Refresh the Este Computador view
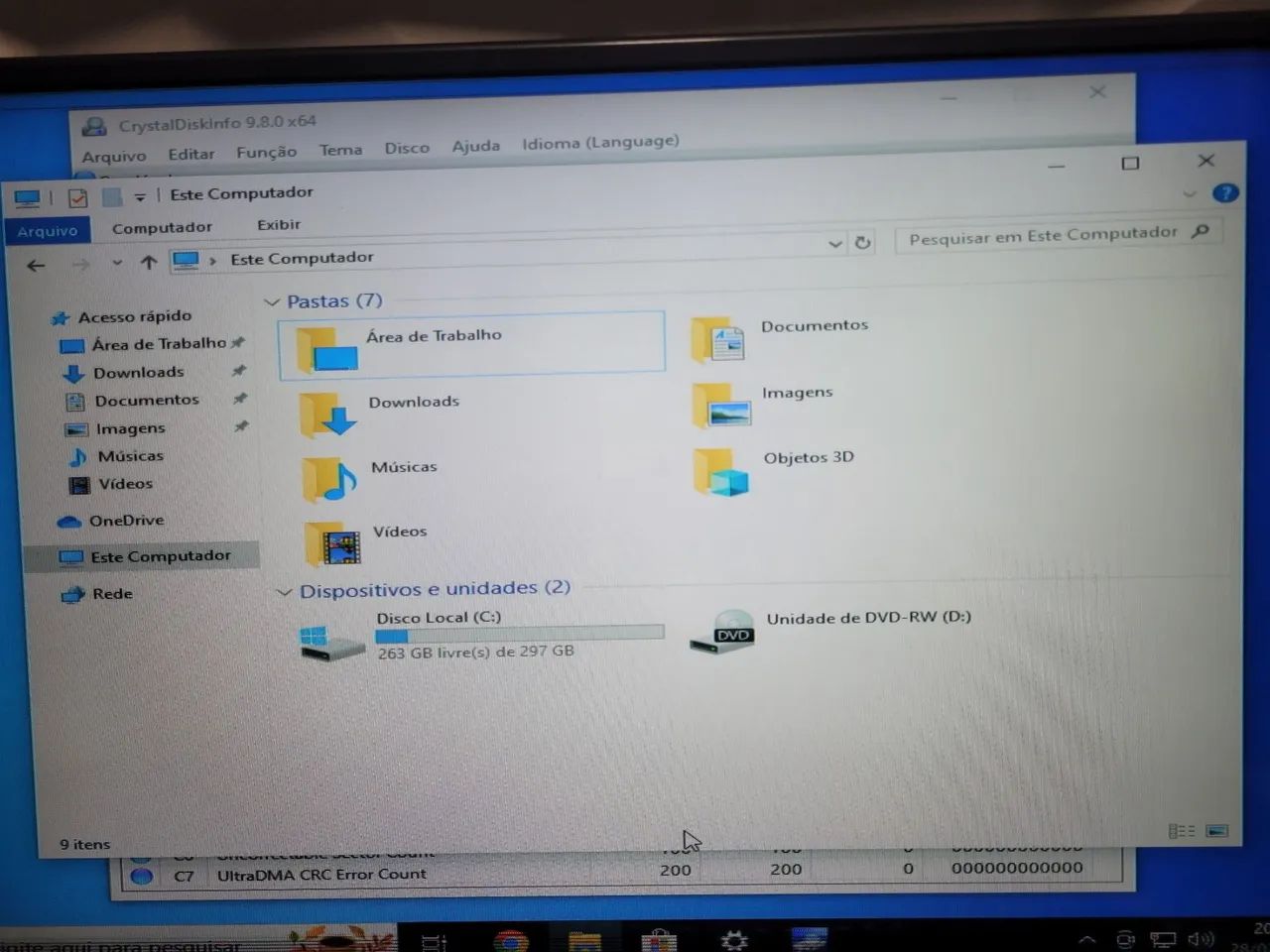The width and height of the screenshot is (1270, 952). pos(862,242)
